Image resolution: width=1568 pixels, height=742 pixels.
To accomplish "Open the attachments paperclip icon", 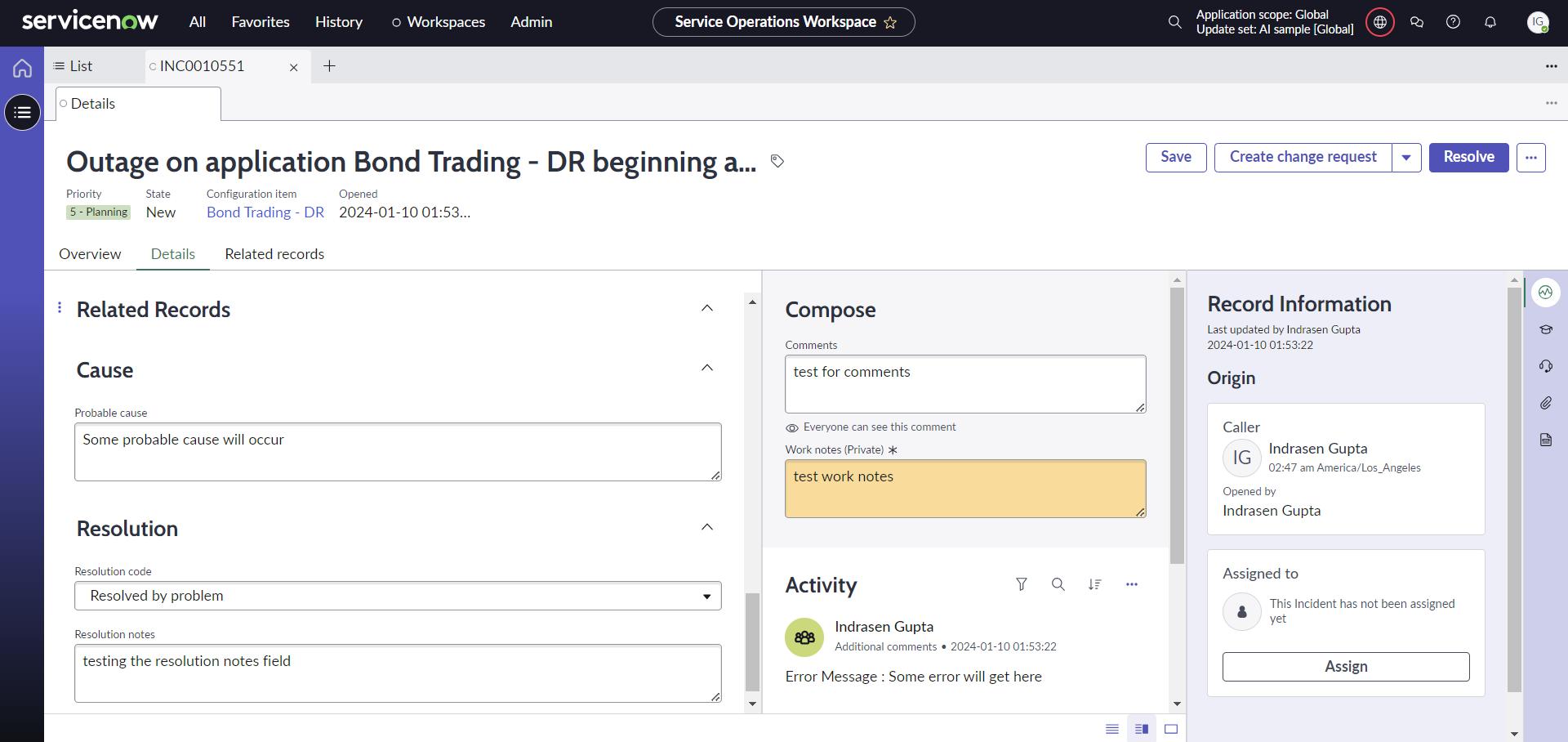I will click(1545, 403).
